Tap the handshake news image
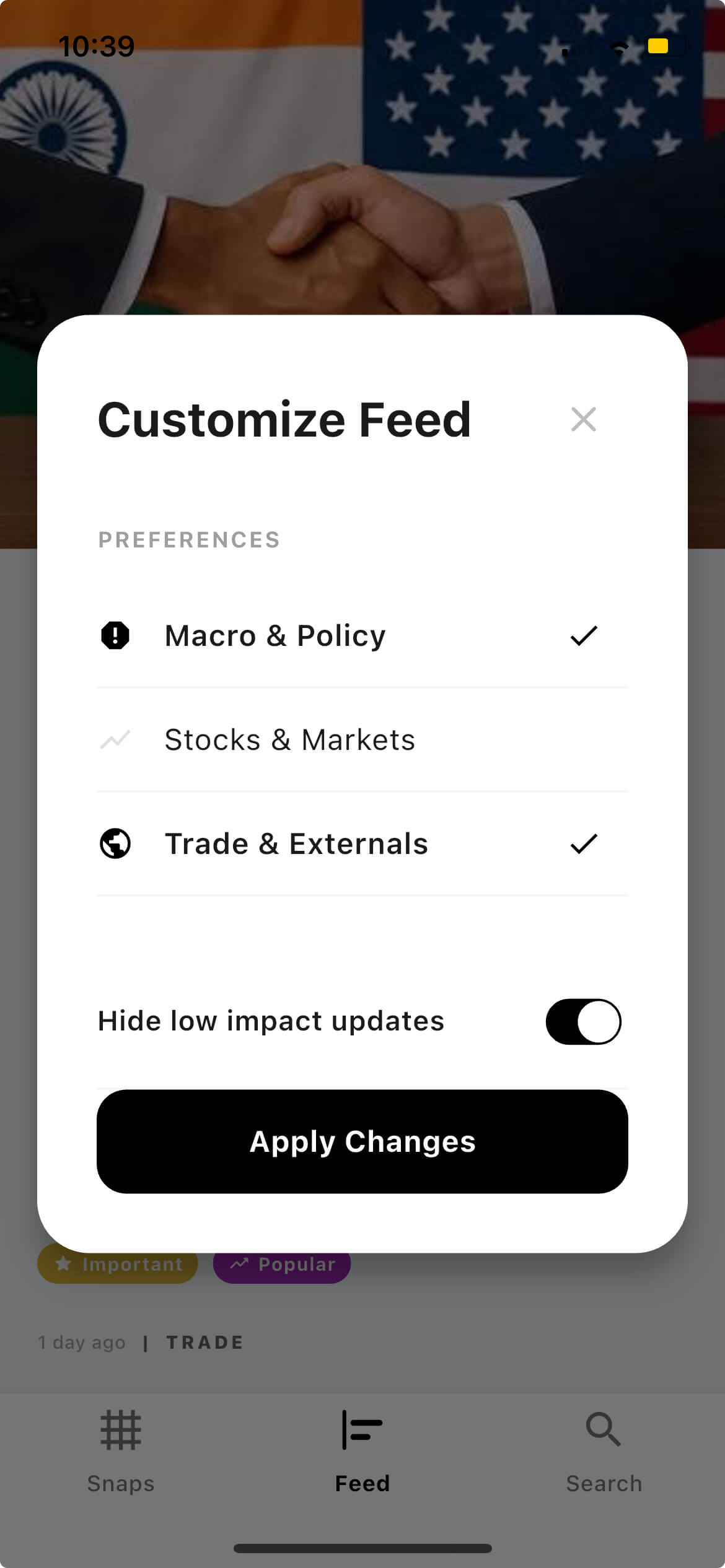The image size is (725, 1568). [x=362, y=186]
